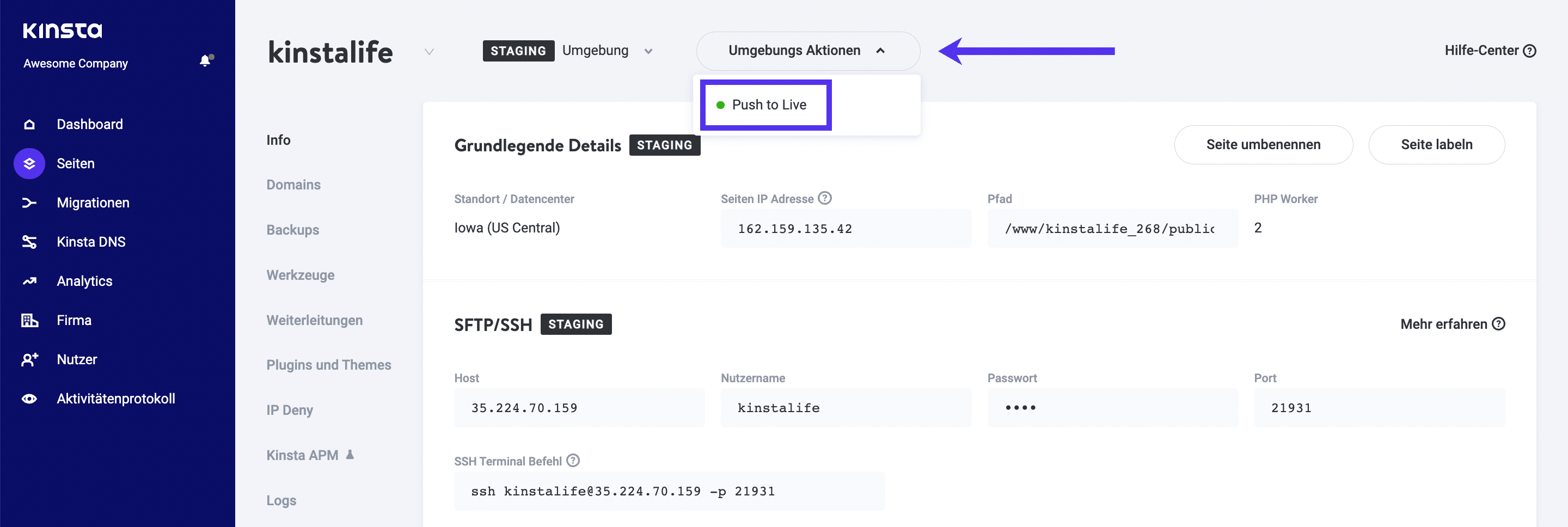Expand the kinstalife site selector
Image resolution: width=1568 pixels, height=527 pixels.
coord(429,52)
